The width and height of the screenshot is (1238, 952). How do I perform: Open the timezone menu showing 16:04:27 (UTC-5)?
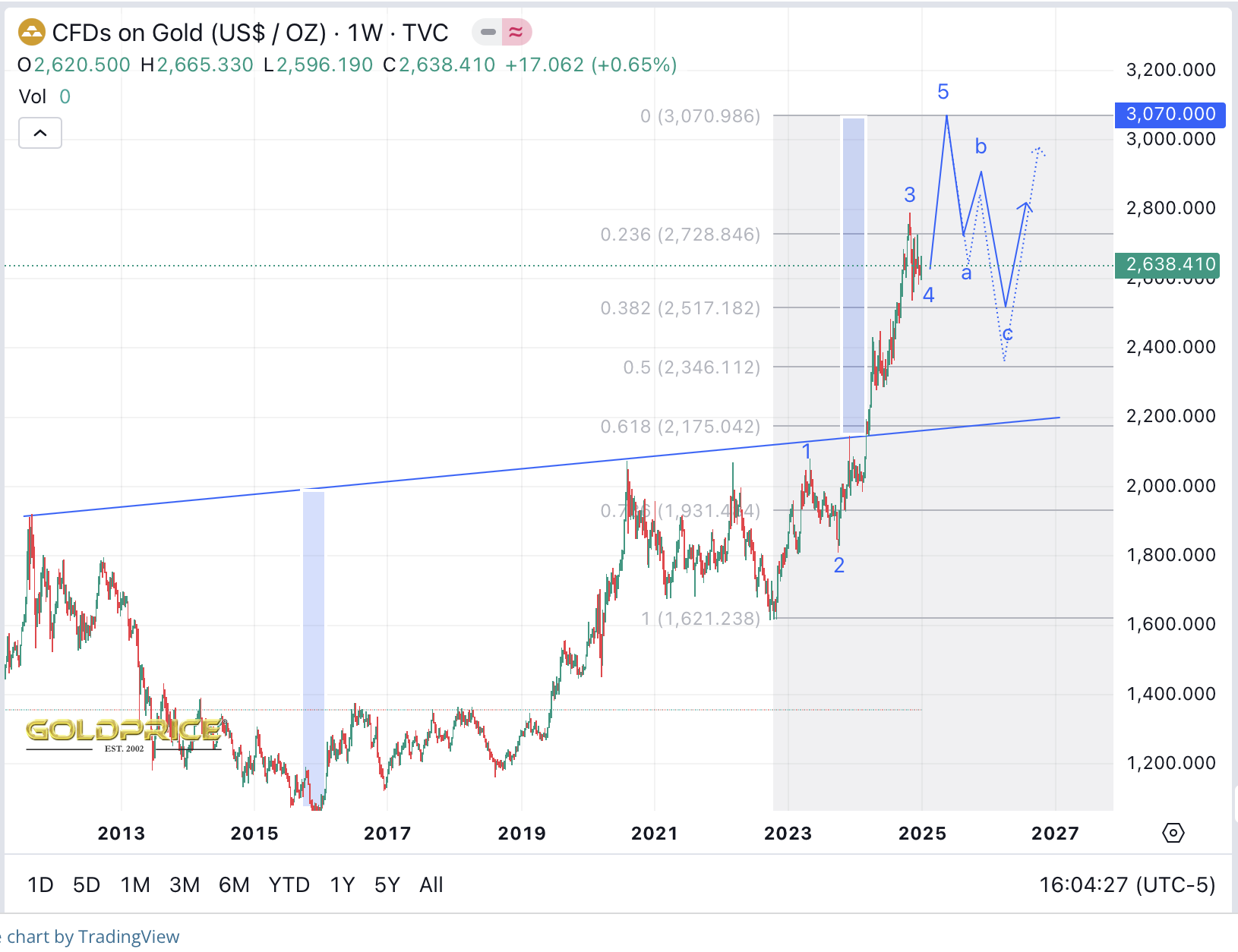click(x=1127, y=884)
